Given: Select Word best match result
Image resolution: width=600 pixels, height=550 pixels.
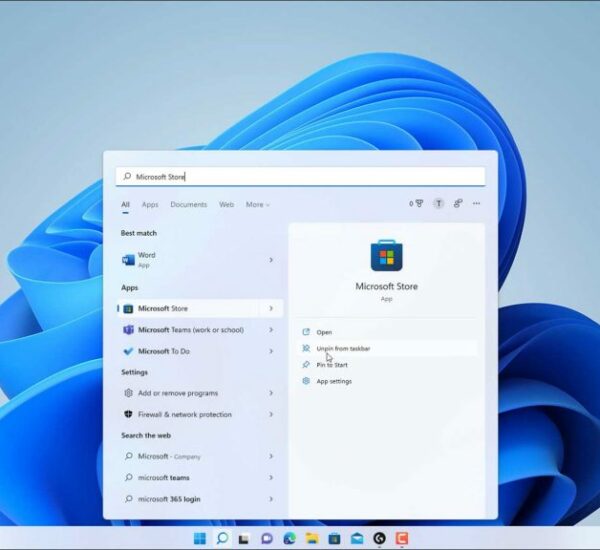Looking at the screenshot, I should pyautogui.click(x=201, y=260).
